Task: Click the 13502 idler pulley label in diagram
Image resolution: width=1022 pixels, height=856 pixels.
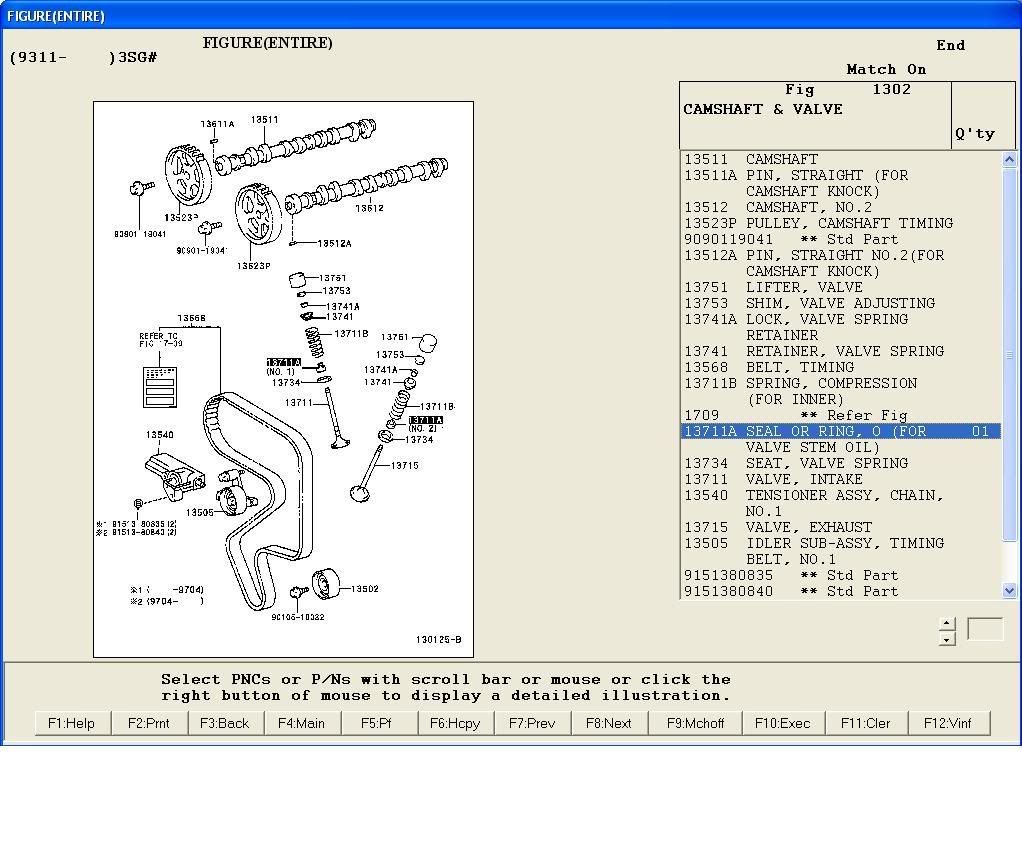Action: tap(364, 589)
